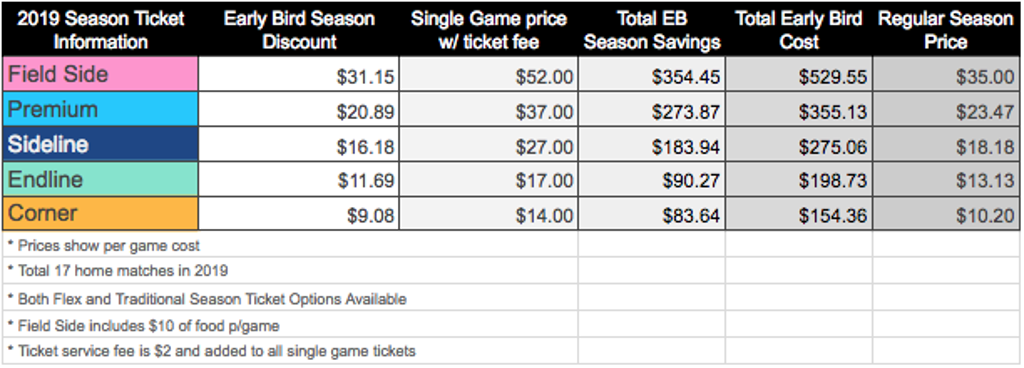This screenshot has width=1024, height=368.
Task: Select the Total EB Season Savings header
Action: pos(652,30)
